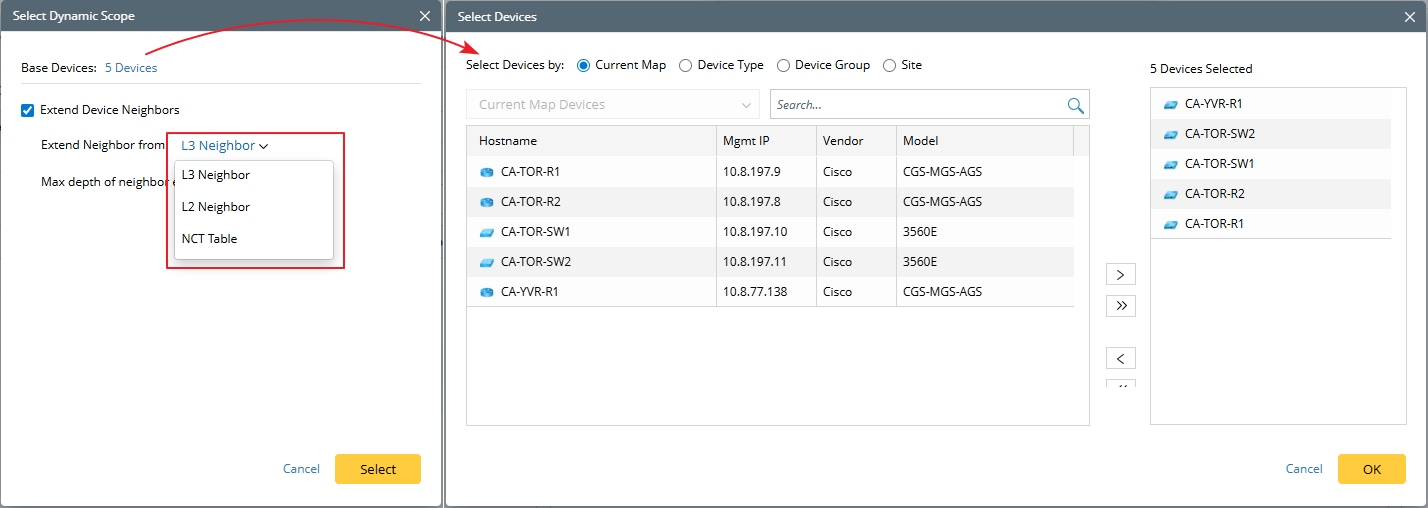Click the router icon beside CA-YVR-R1 row
This screenshot has height=508, width=1428.
(487, 292)
